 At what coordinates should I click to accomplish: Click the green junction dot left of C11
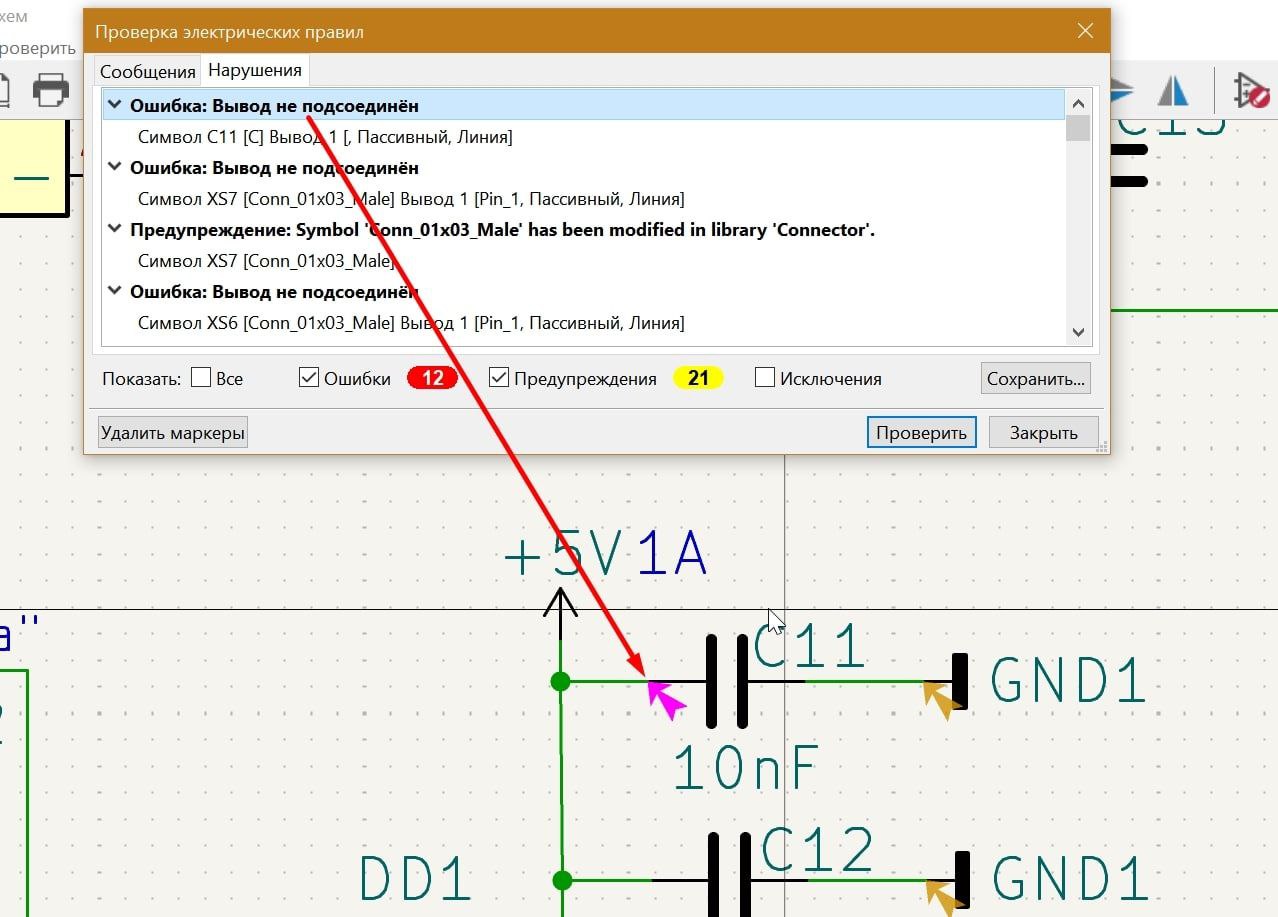pos(561,682)
